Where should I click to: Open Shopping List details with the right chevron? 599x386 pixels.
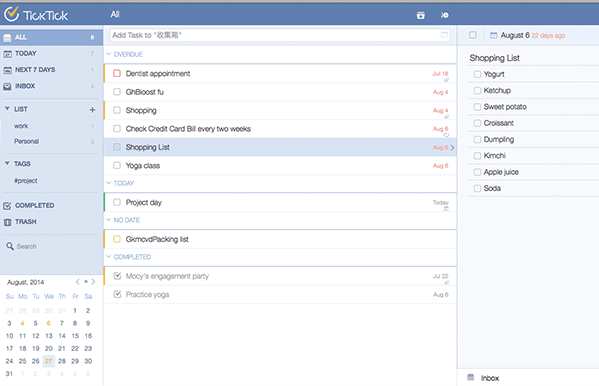(x=452, y=148)
